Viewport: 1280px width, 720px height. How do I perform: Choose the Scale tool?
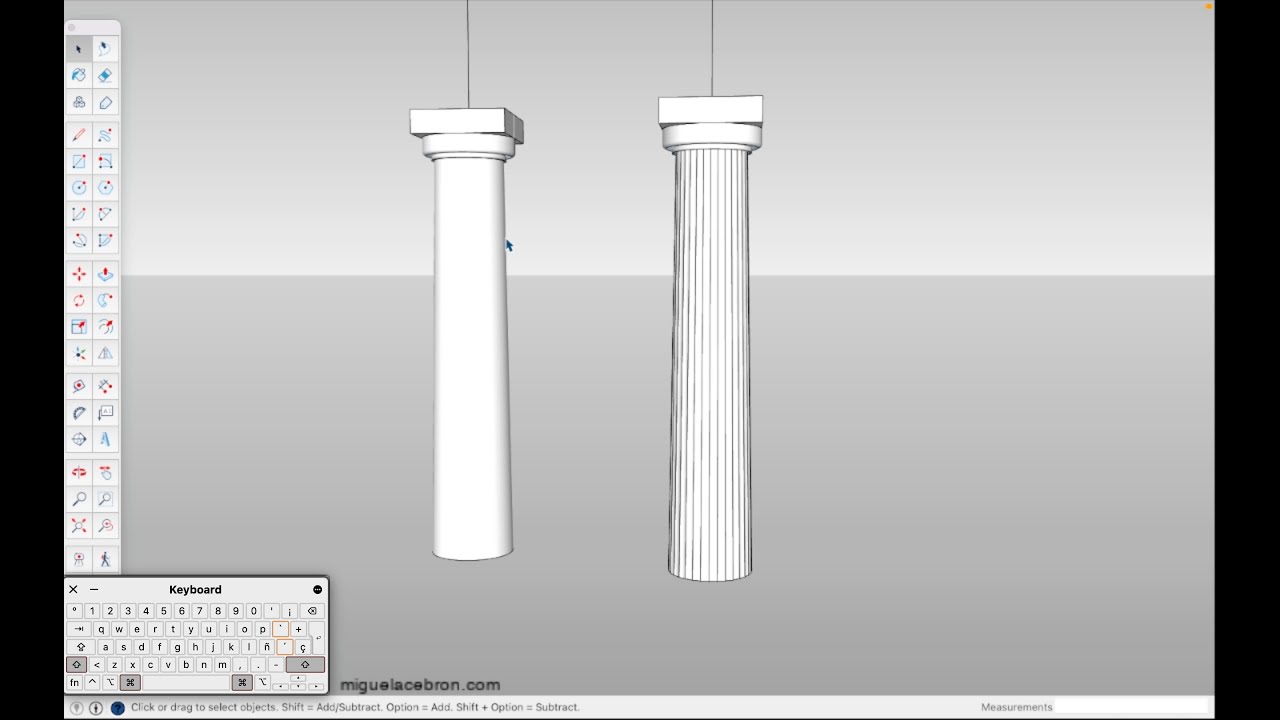click(79, 327)
